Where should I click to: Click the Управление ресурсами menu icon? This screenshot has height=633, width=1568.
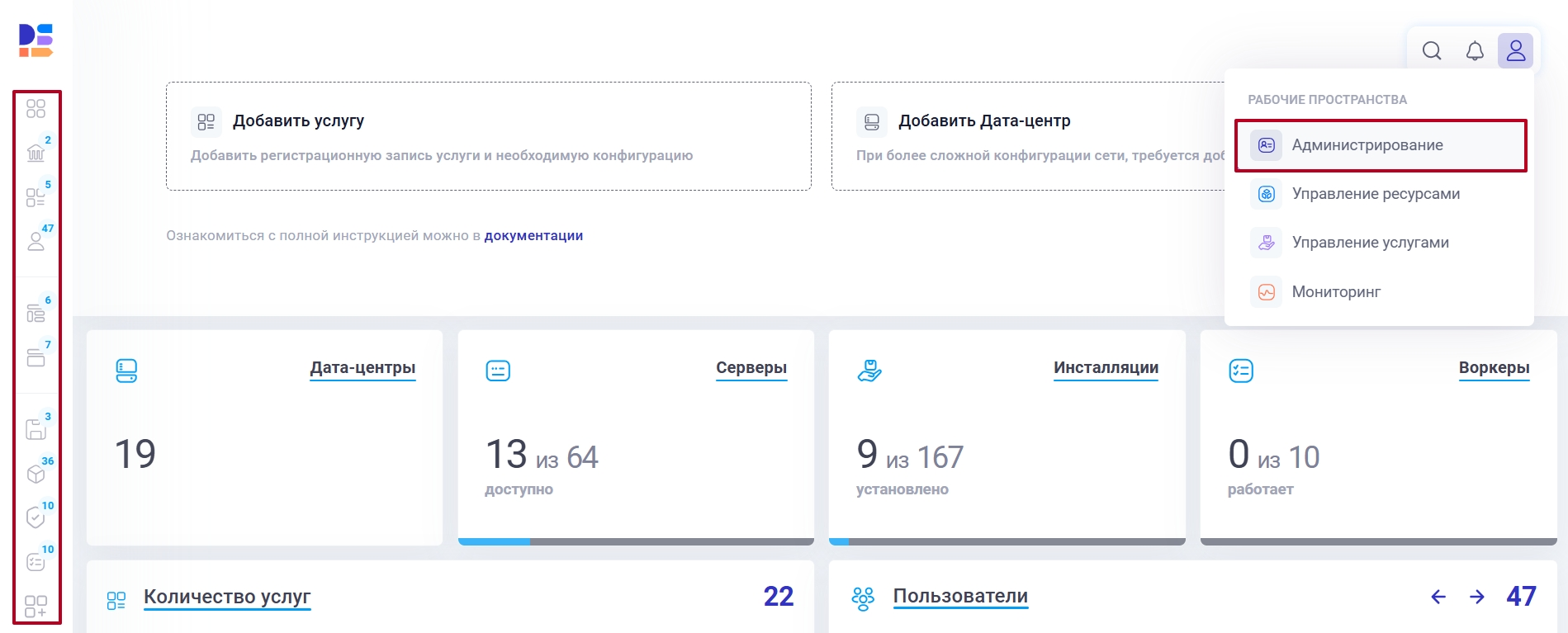coord(1267,194)
